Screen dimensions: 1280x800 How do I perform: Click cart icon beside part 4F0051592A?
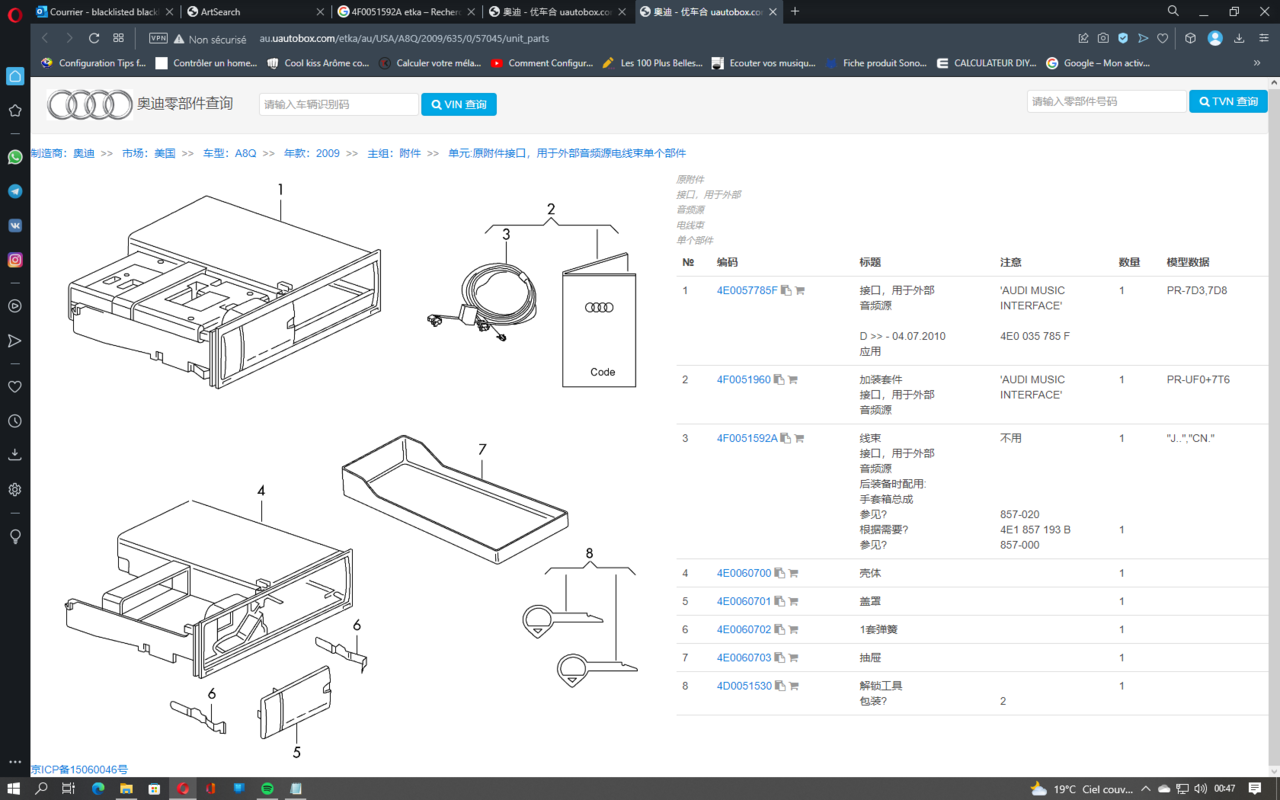(x=799, y=438)
